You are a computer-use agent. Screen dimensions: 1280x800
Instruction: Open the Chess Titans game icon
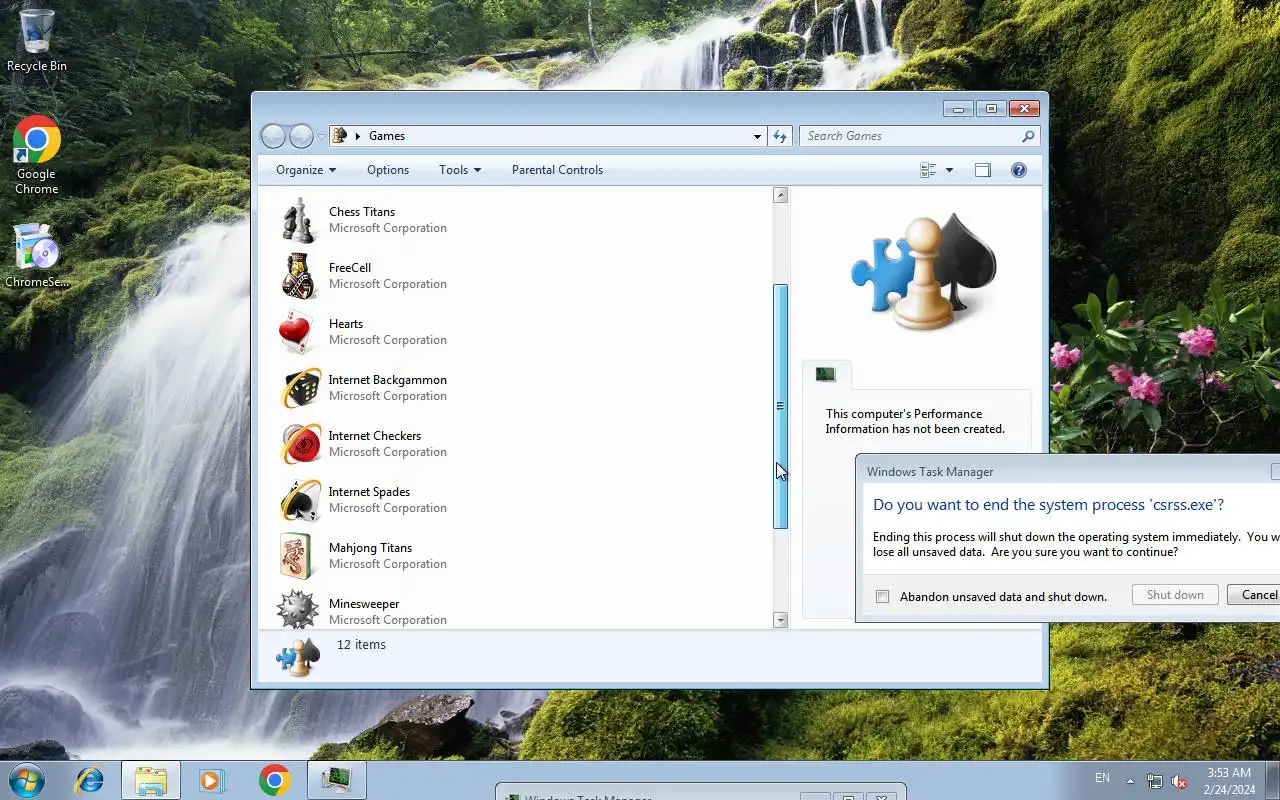tap(298, 220)
